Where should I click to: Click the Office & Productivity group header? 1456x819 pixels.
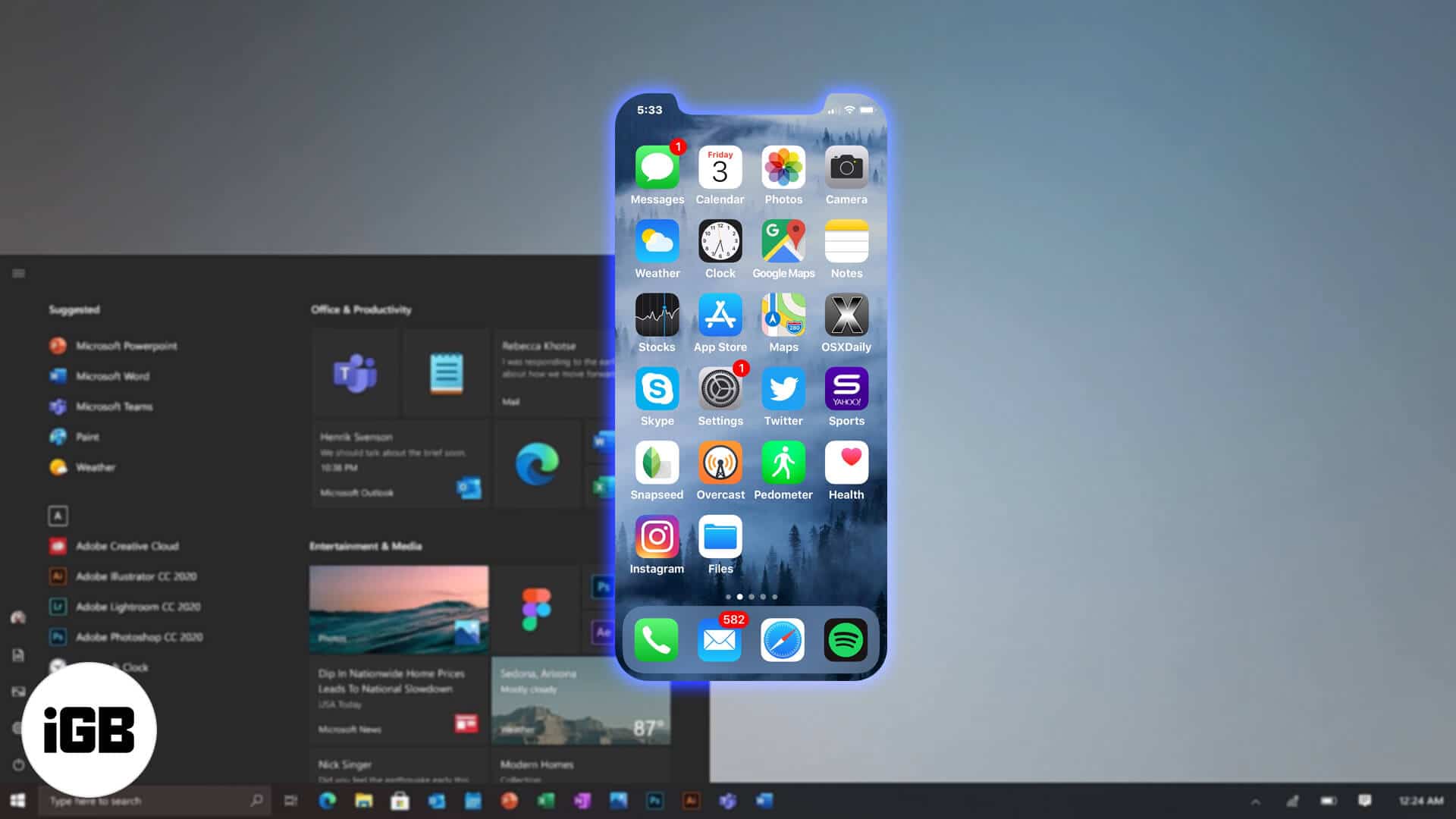(361, 309)
